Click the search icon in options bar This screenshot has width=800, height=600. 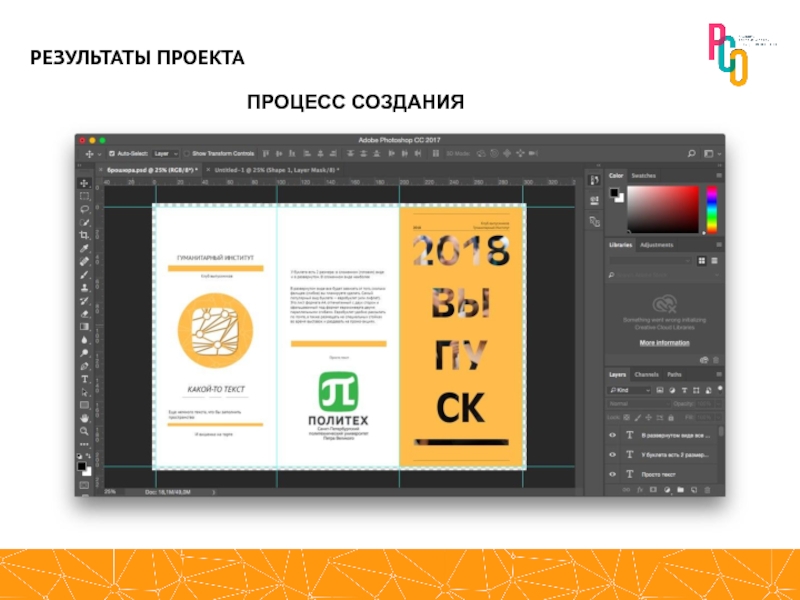coord(691,154)
